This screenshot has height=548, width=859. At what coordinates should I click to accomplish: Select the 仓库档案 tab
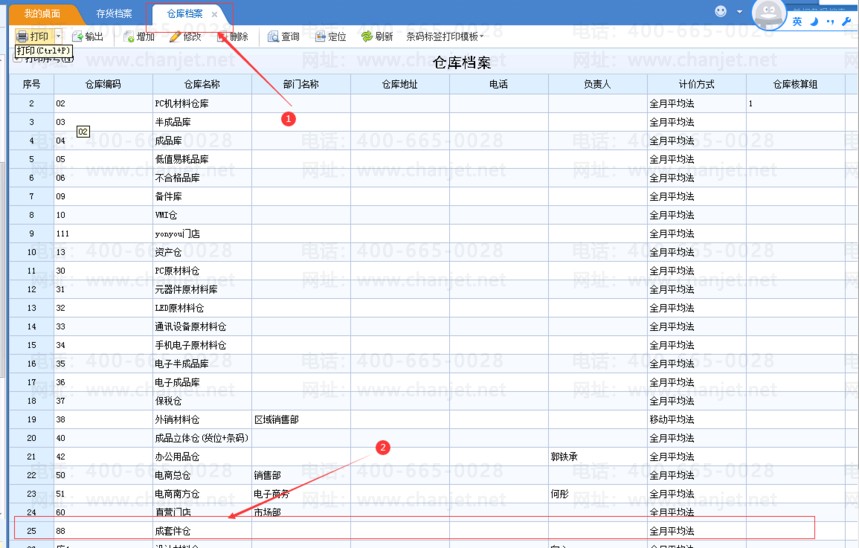185,14
